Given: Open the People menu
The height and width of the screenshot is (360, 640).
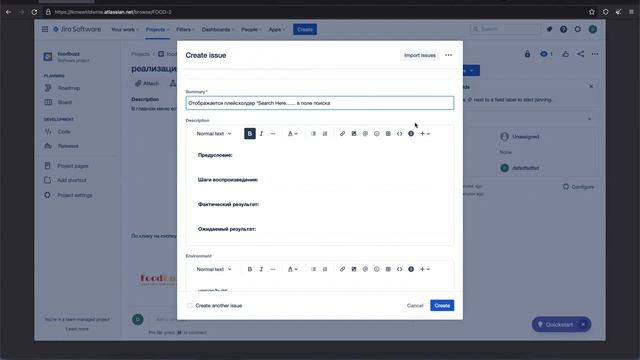Looking at the screenshot, I should pos(251,29).
